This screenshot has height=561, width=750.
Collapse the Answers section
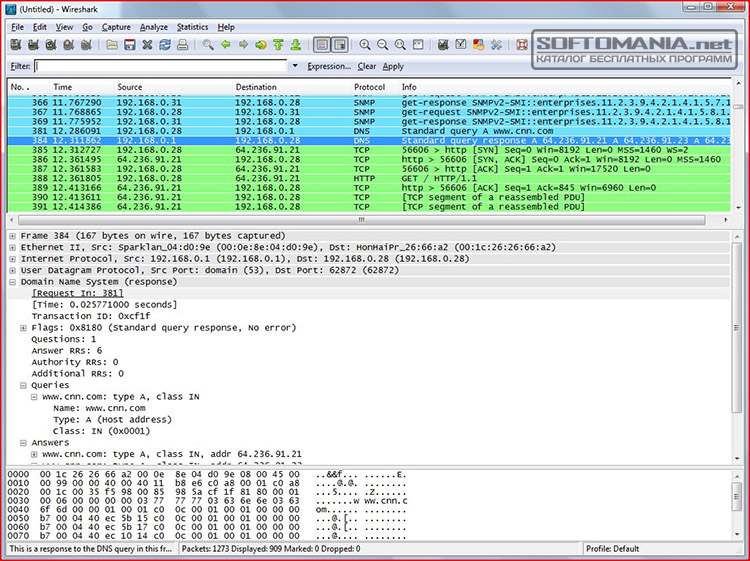tap(23, 443)
